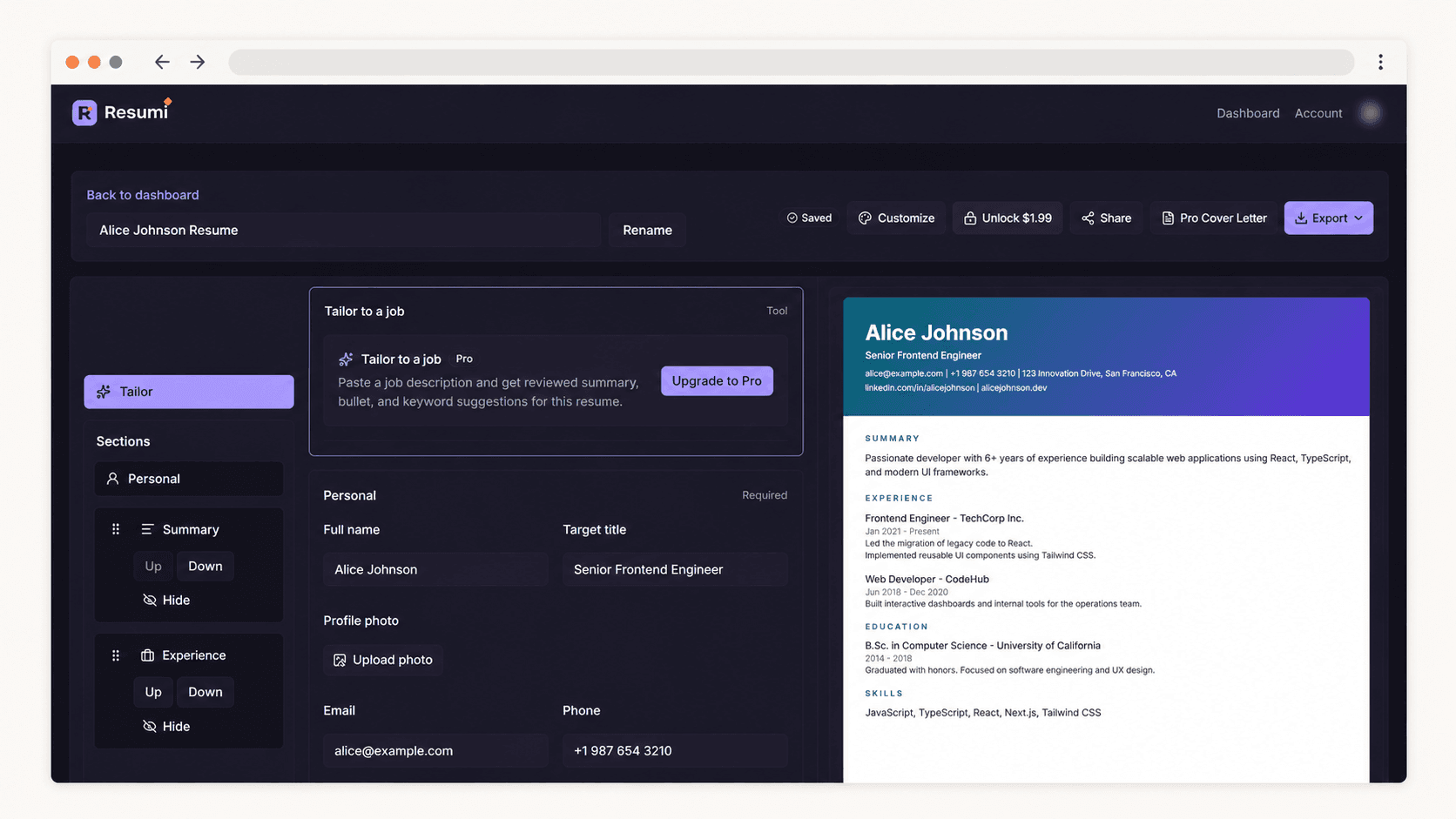
Task: Click the Resumi logo icon
Action: point(84,112)
